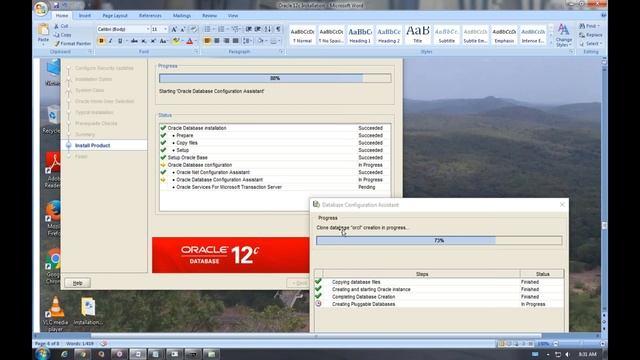Viewport: 640px width, 360px height.
Task: Expand the font color dropdown arrow
Action: (x=195, y=41)
